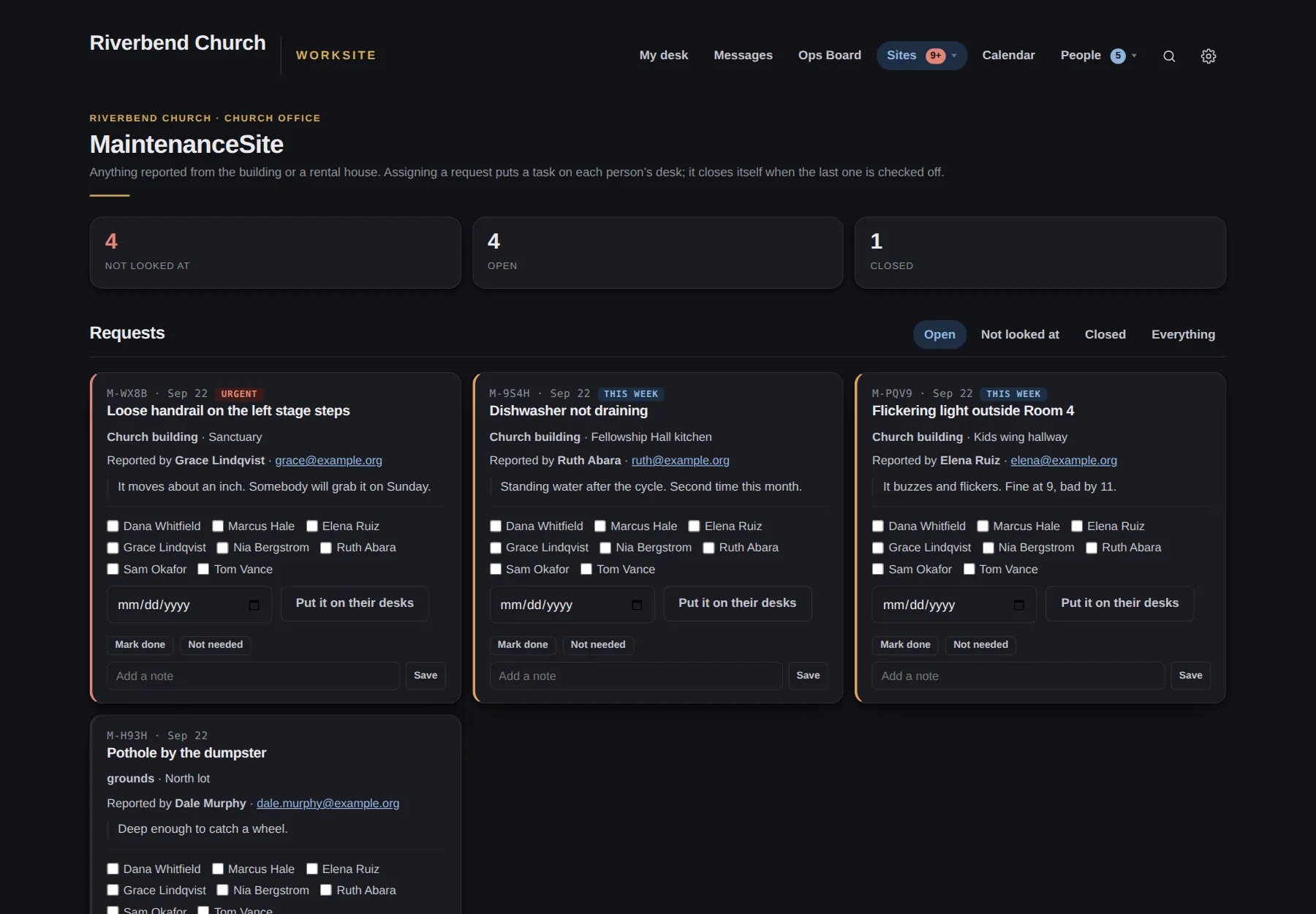
Task: Check Nia Bergstrom on the pothole request
Action: 223,890
